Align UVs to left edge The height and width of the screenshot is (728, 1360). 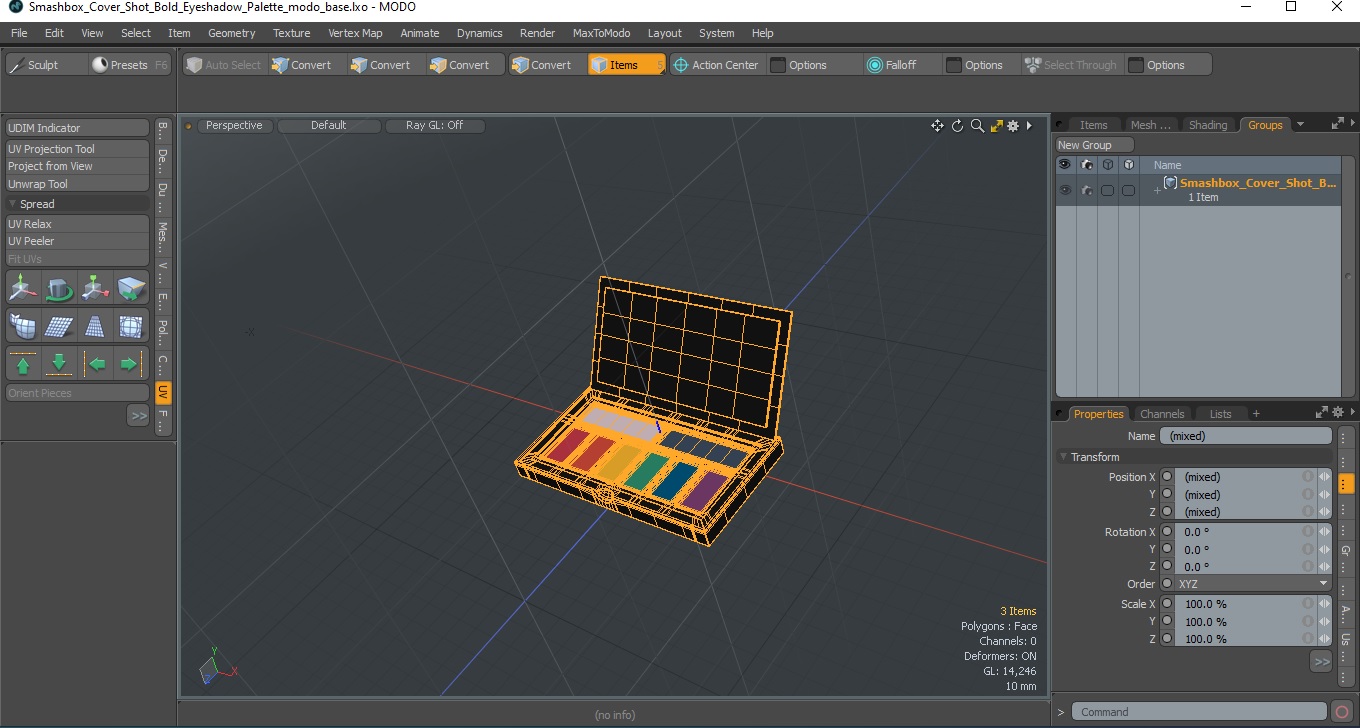coord(95,363)
